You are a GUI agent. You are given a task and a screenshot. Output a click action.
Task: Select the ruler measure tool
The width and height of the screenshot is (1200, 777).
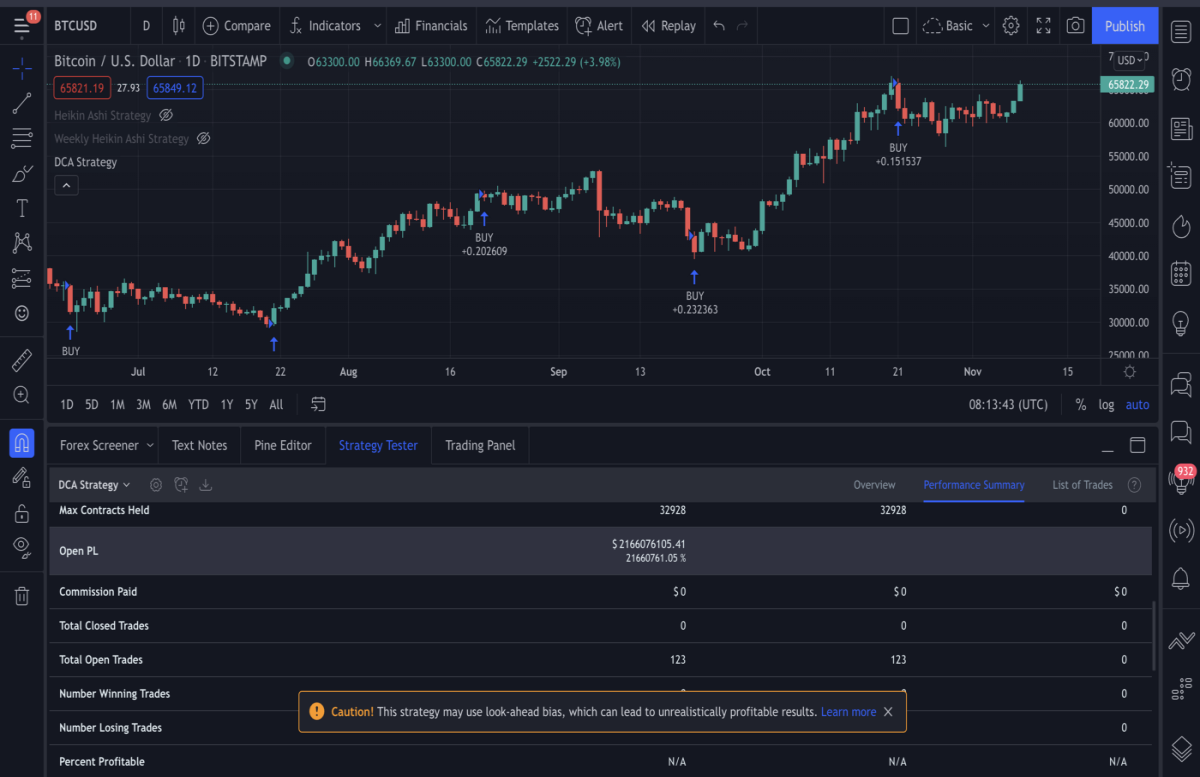pos(21,359)
